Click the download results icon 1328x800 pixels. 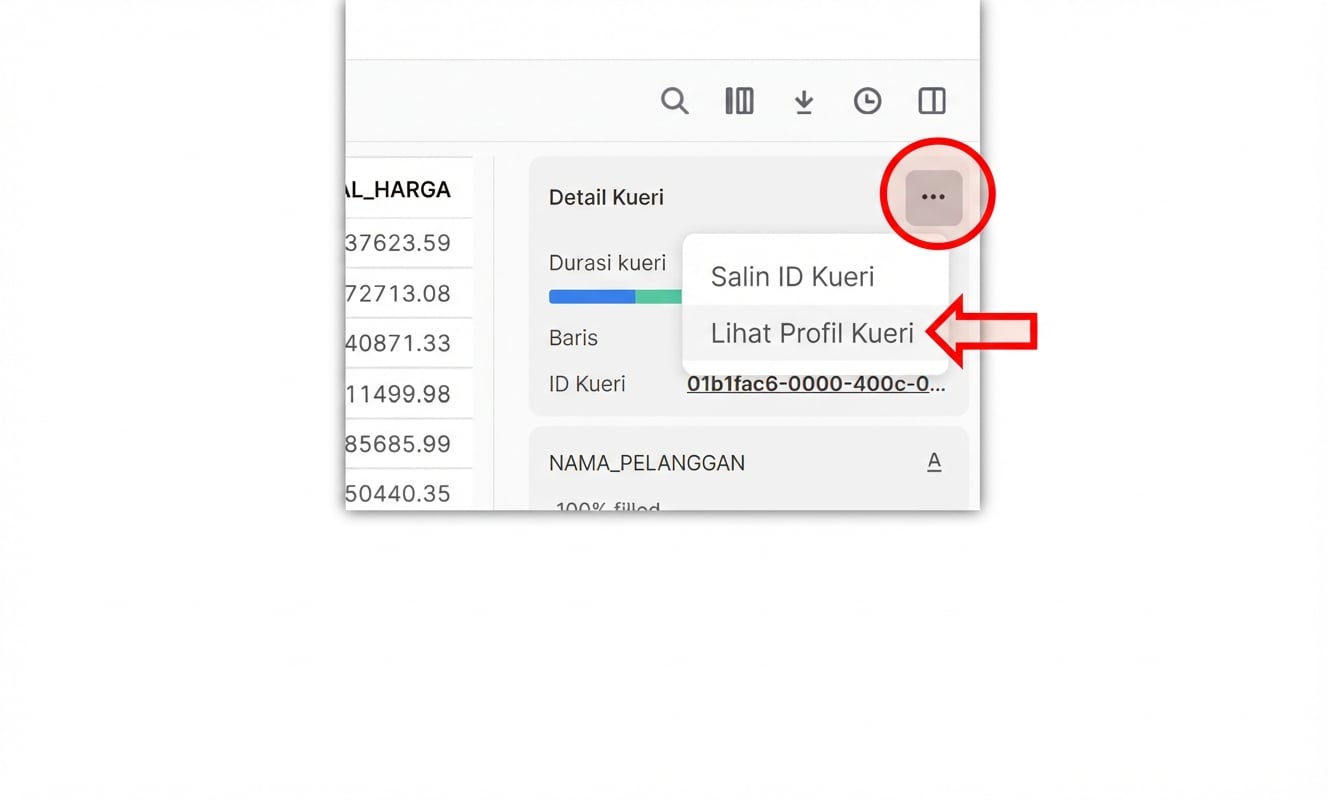tap(803, 101)
